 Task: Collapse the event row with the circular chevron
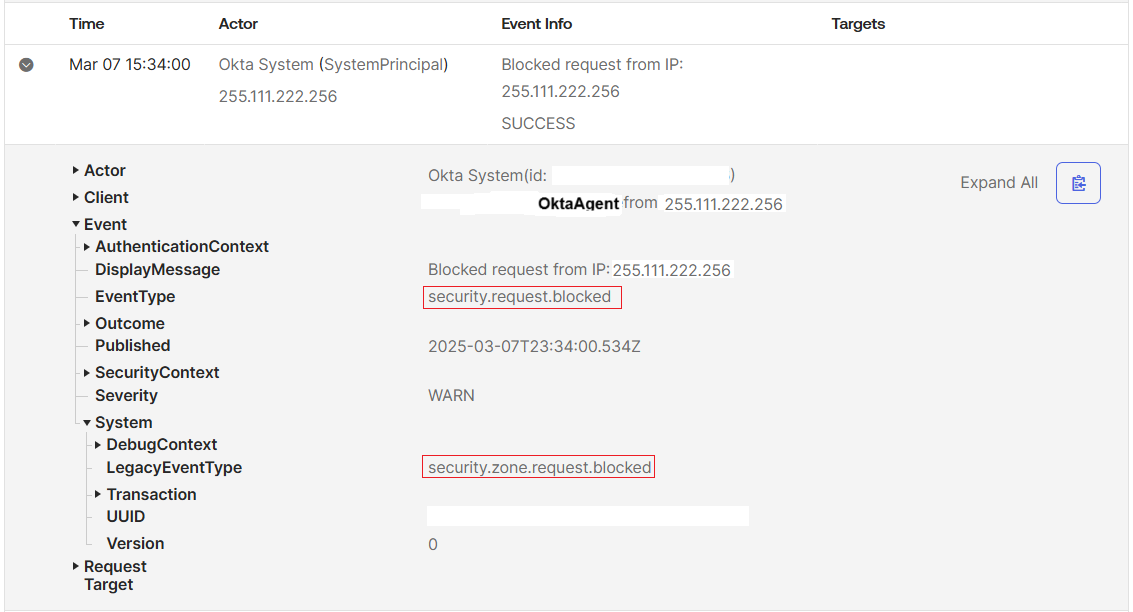click(26, 65)
